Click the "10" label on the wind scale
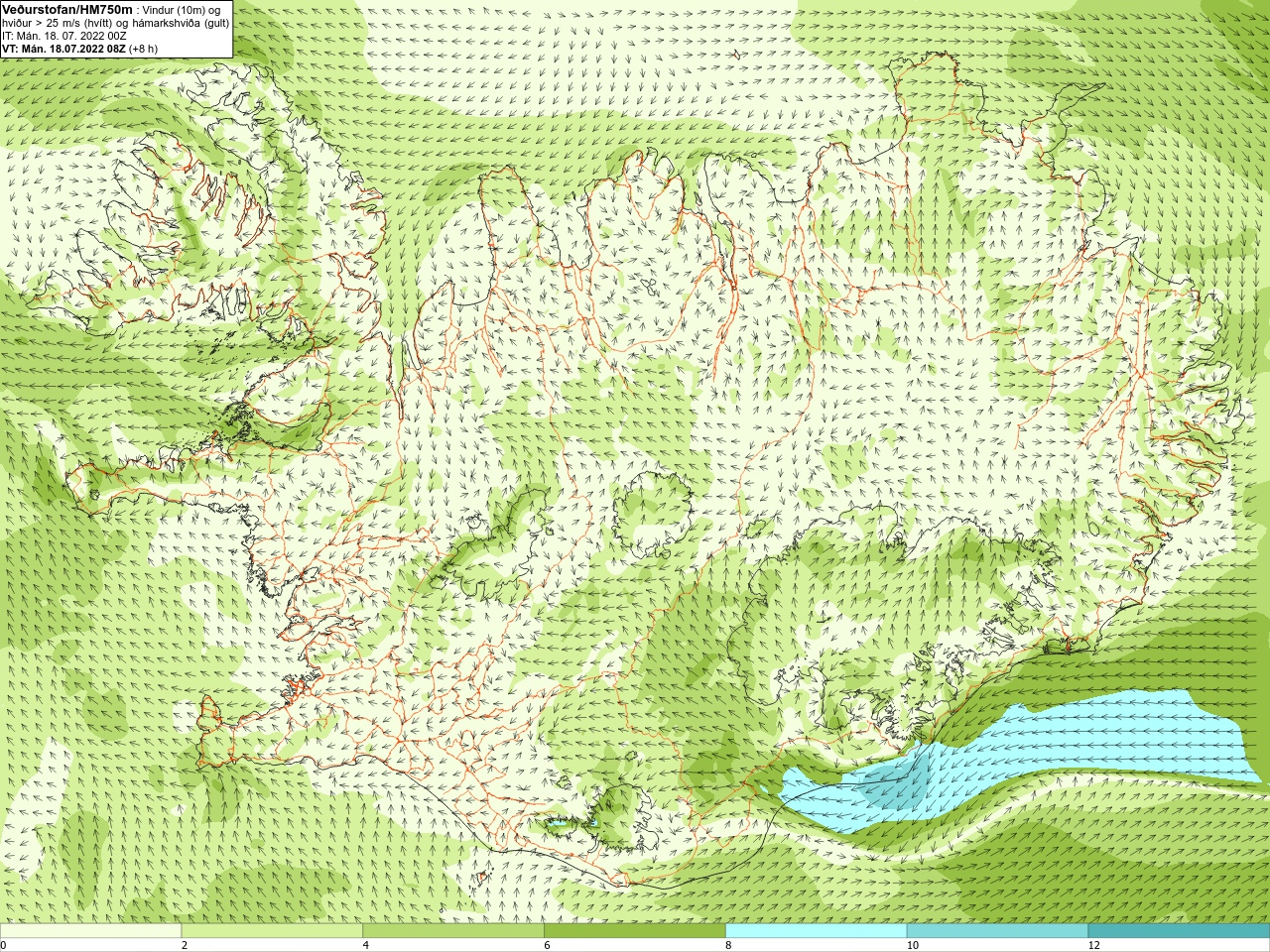 912,945
